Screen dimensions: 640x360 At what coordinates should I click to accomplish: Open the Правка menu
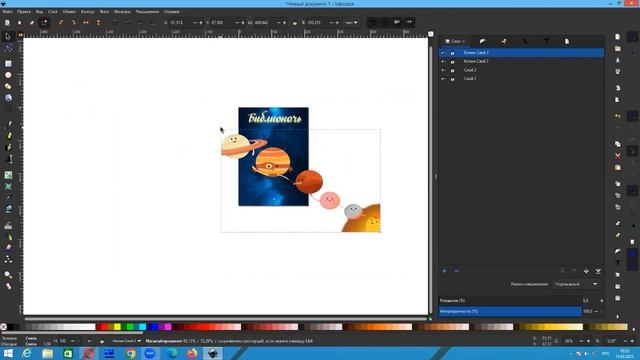pos(24,12)
